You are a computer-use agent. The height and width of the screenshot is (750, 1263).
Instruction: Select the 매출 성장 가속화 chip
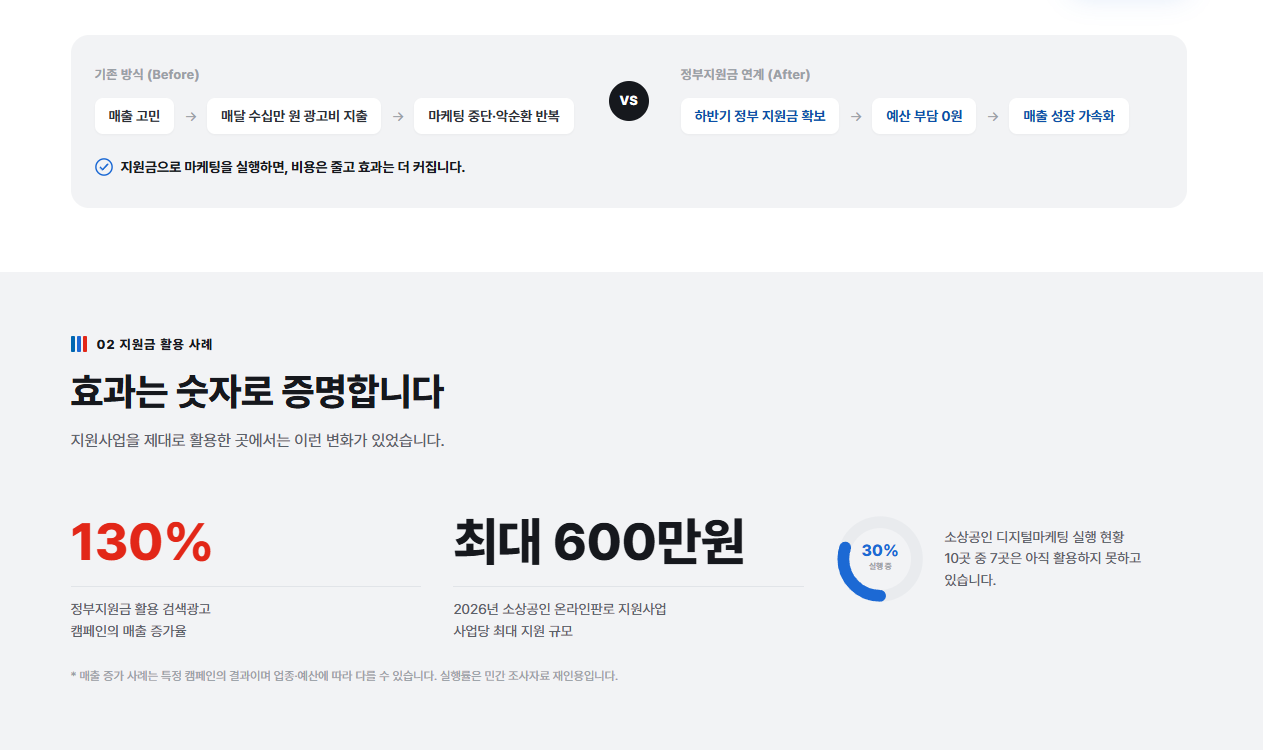tap(1069, 116)
